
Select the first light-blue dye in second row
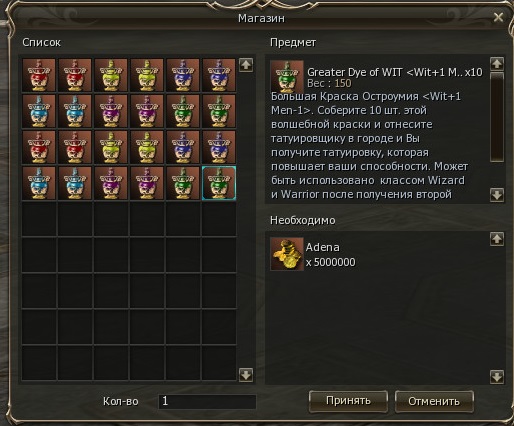(x=39, y=111)
